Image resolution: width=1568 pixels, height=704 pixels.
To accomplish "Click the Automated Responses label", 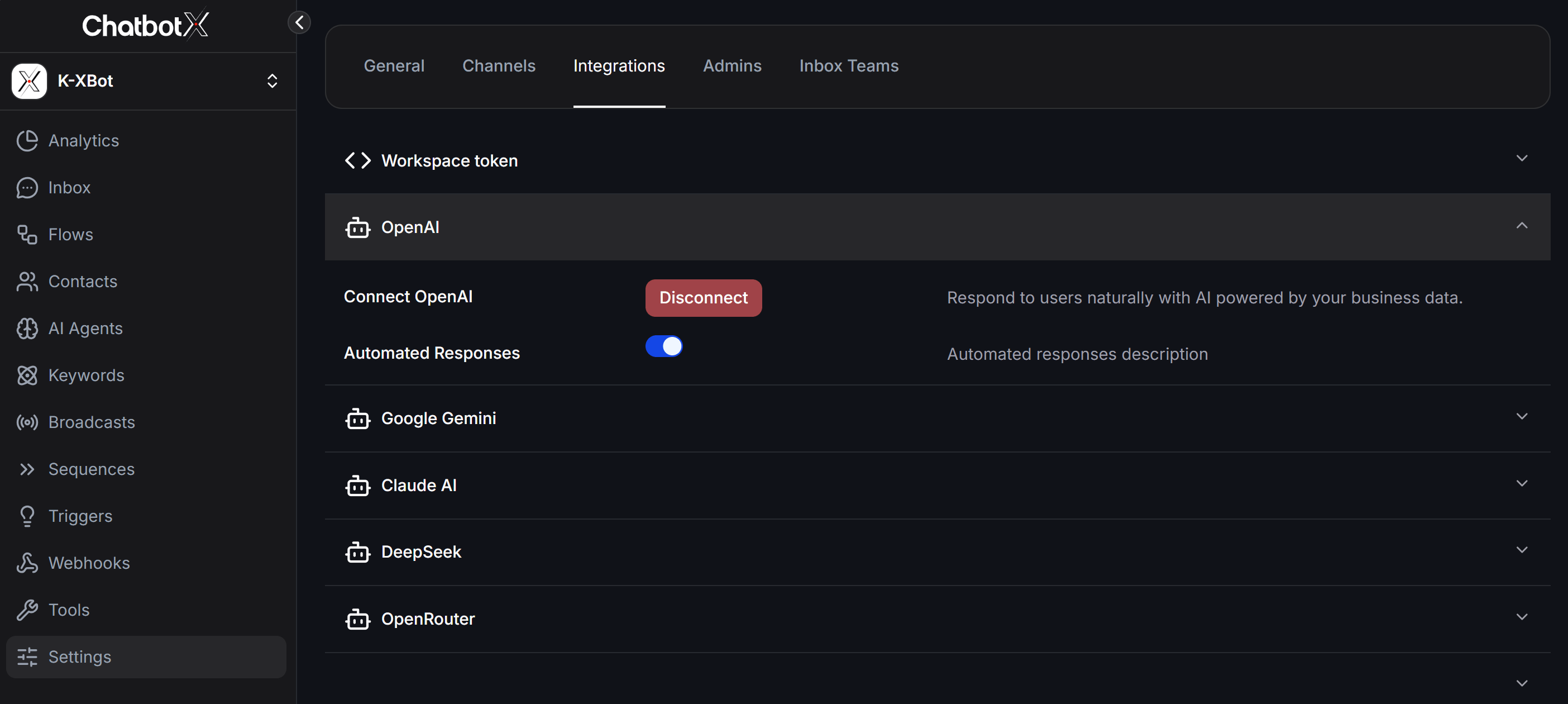I will point(432,353).
